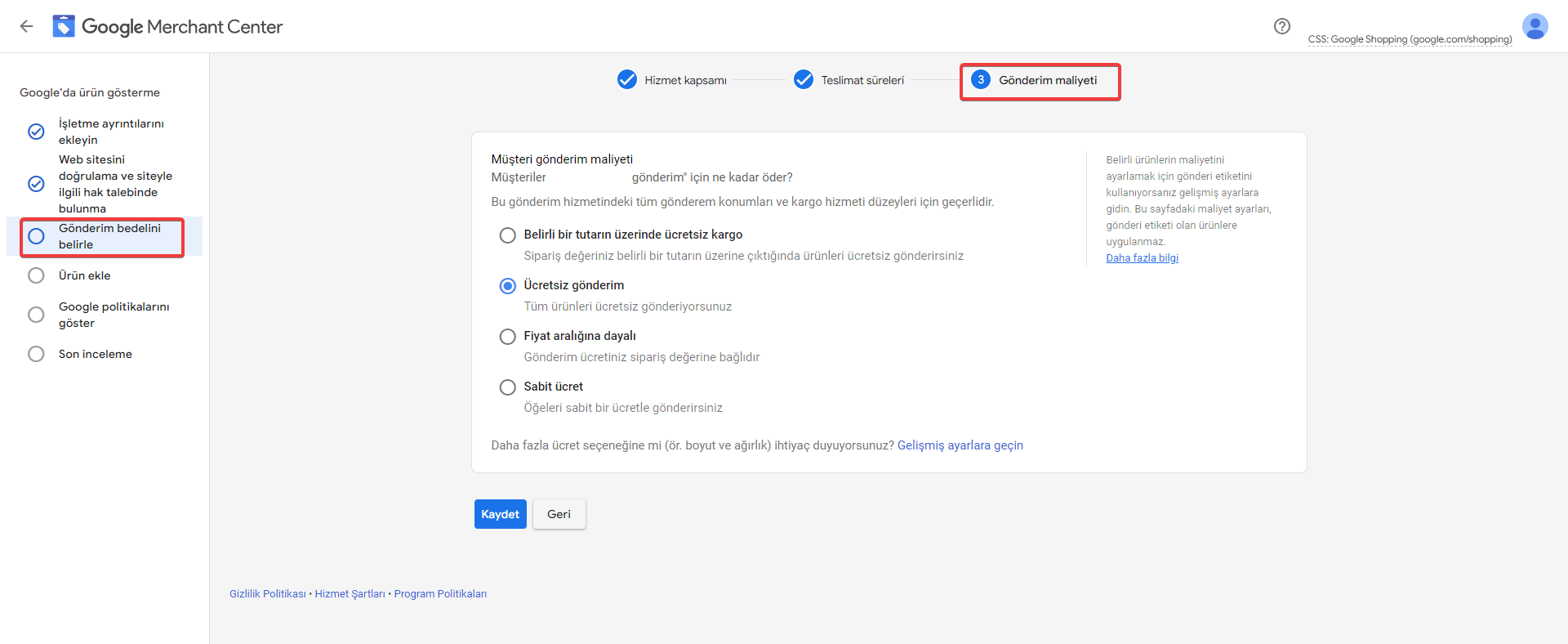Viewport: 1568px width, 644px height.
Task: Open Google politikalarını göster sidebar item
Action: [114, 315]
